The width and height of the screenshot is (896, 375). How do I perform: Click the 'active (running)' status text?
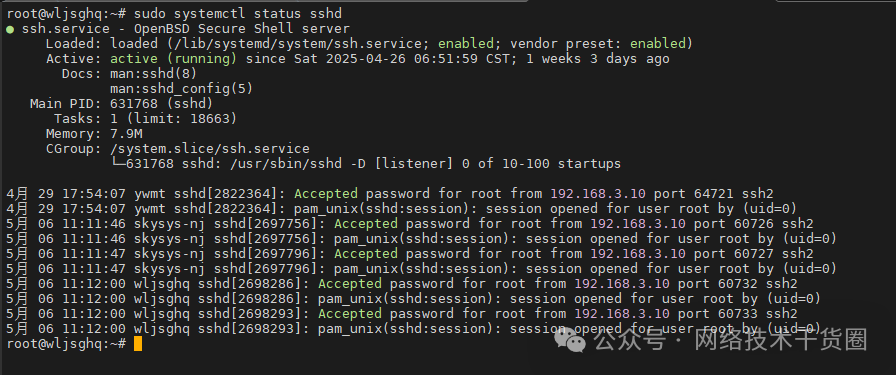(173, 59)
